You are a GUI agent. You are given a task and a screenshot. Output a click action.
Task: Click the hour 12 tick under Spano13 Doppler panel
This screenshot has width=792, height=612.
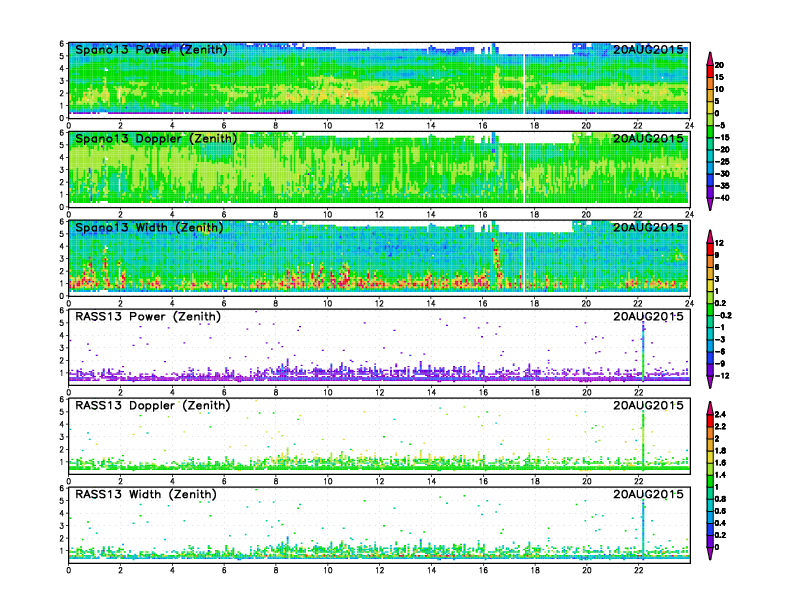pos(379,214)
